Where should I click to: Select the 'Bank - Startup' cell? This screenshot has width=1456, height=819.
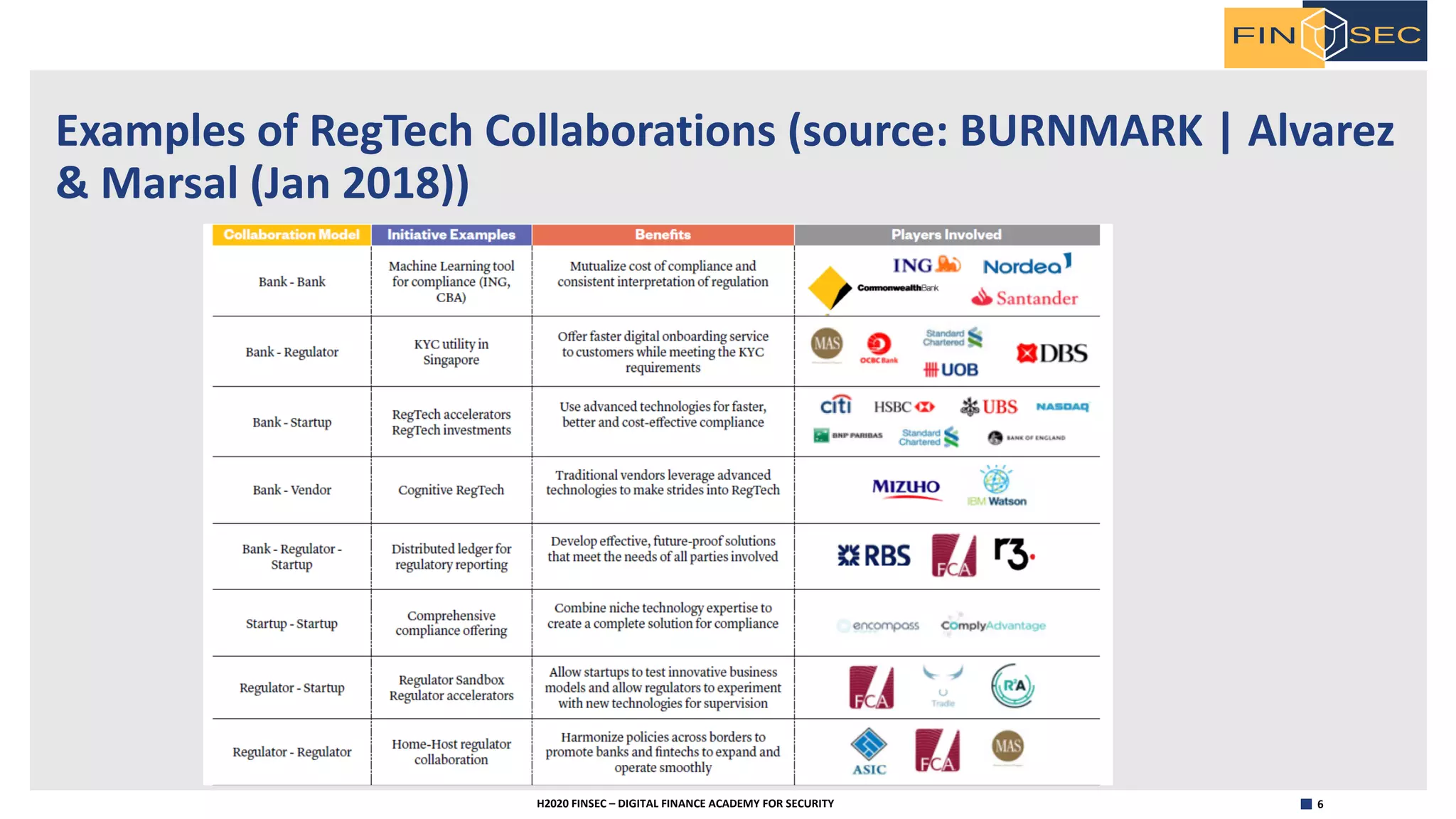[x=291, y=422]
